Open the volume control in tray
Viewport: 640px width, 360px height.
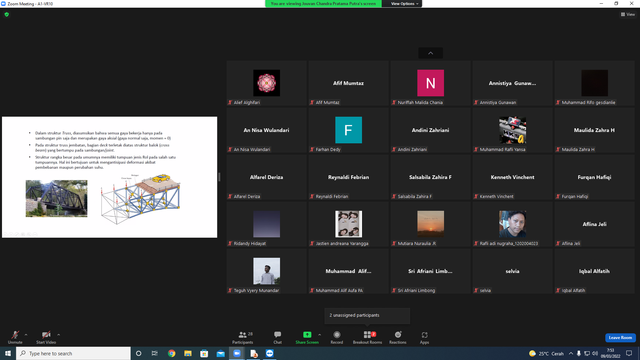coord(595,353)
